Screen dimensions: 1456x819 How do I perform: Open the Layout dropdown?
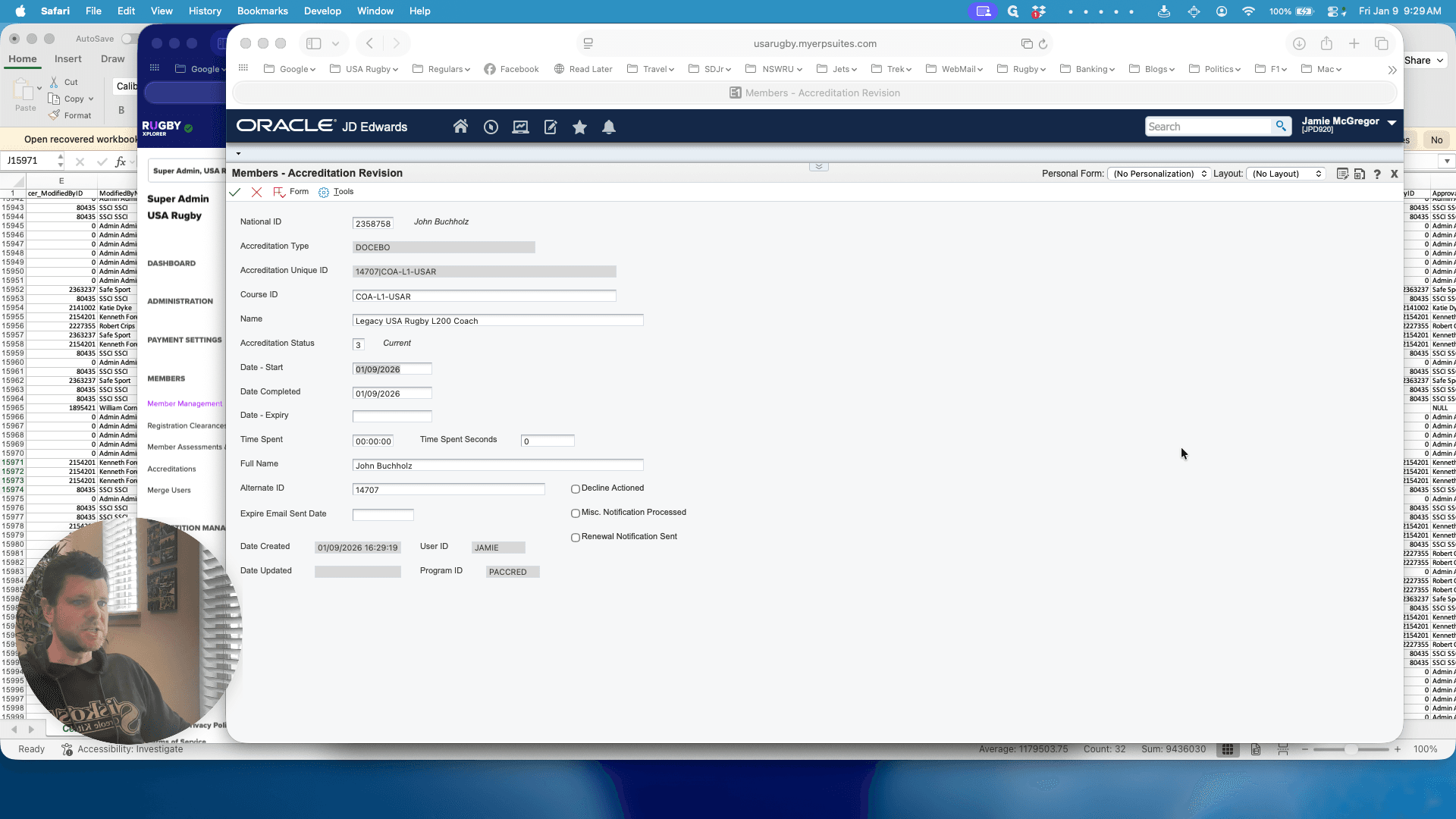tap(1286, 174)
